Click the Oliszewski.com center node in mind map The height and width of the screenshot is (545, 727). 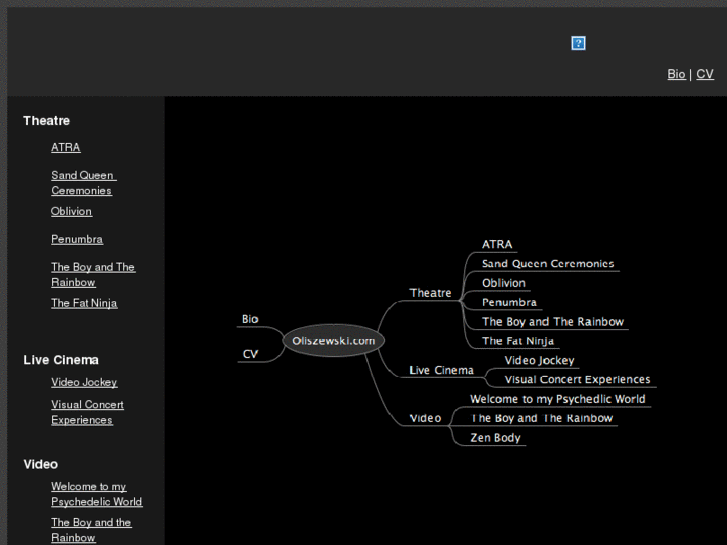(333, 340)
